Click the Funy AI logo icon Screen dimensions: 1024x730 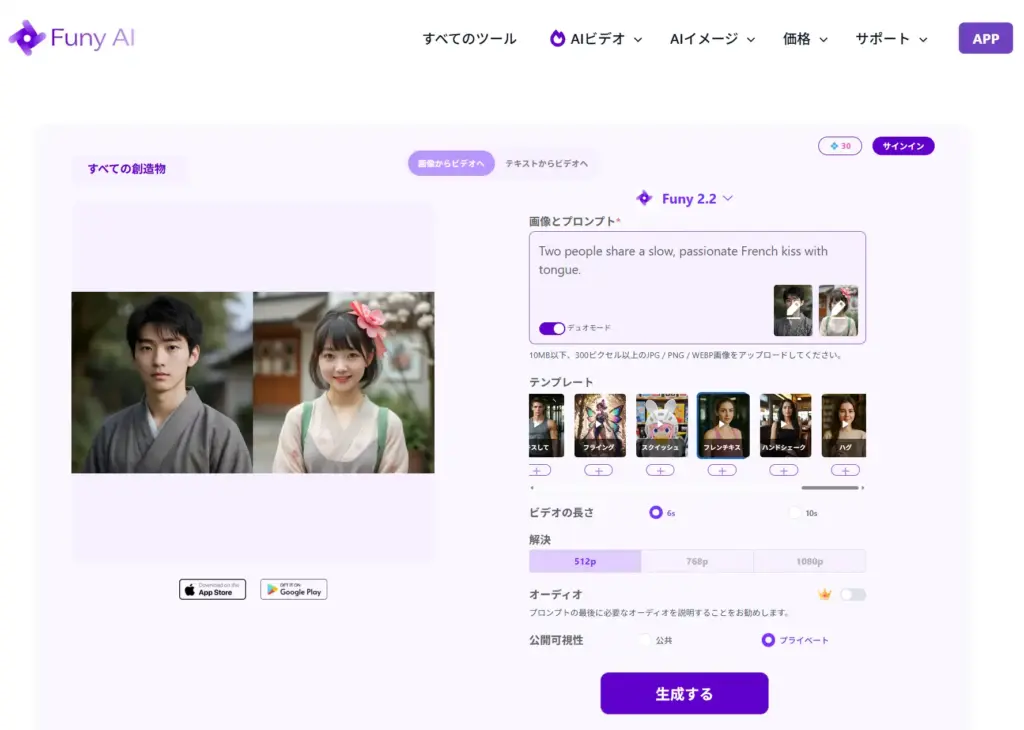click(26, 38)
